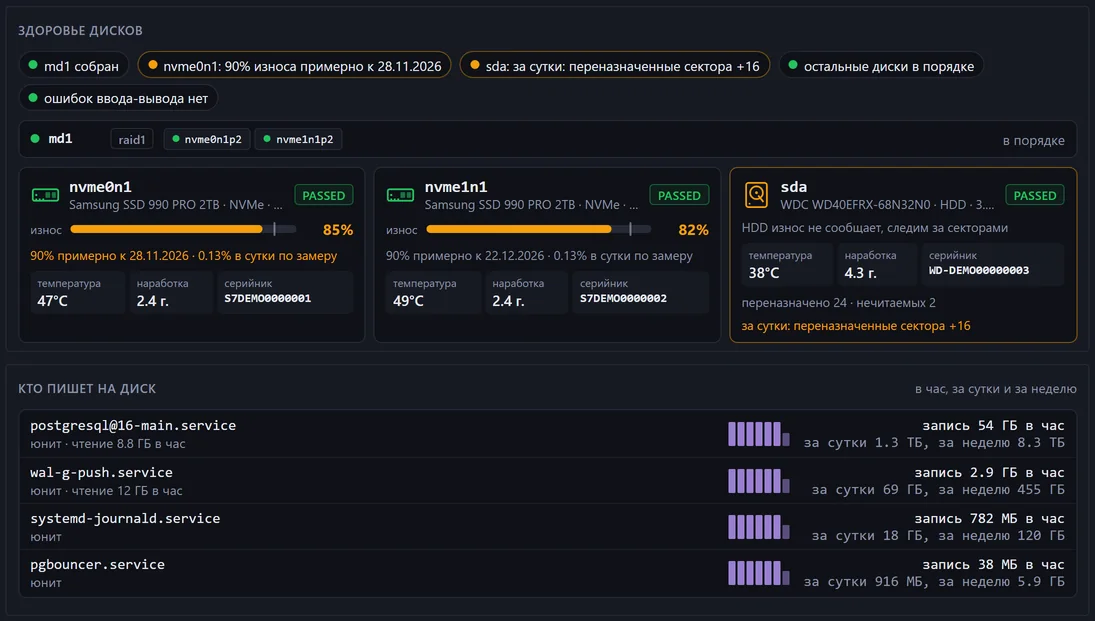Select the 'md1 собран' status chip
The width and height of the screenshot is (1095, 621).
[x=74, y=66]
